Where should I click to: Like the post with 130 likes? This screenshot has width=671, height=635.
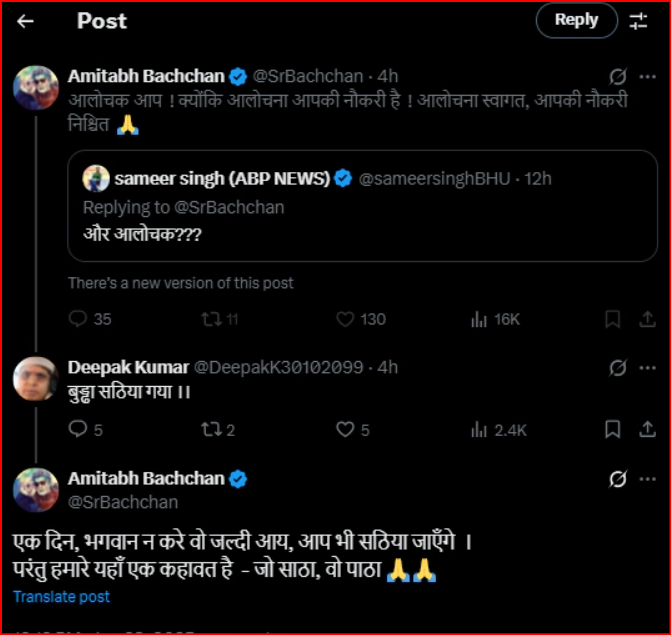point(346,319)
